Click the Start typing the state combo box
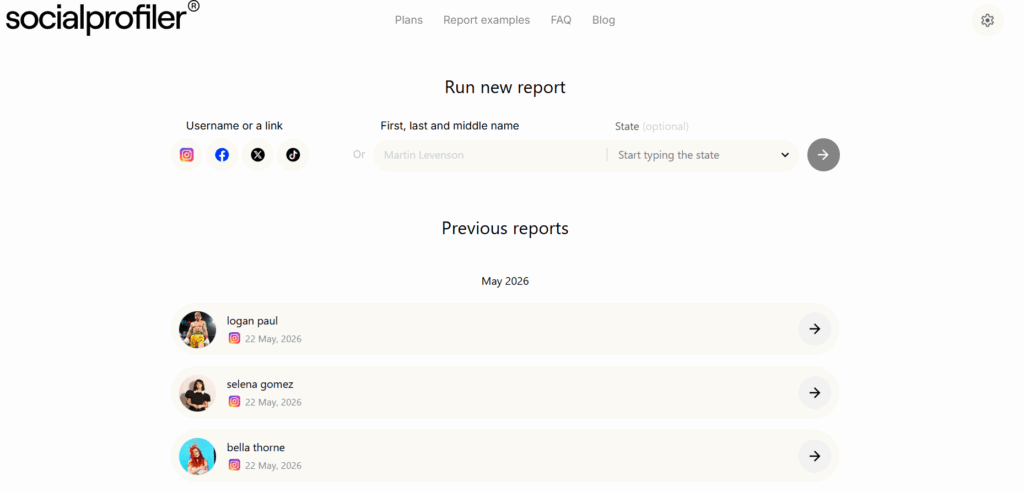Viewport: 1024px width, 492px height. tap(703, 156)
